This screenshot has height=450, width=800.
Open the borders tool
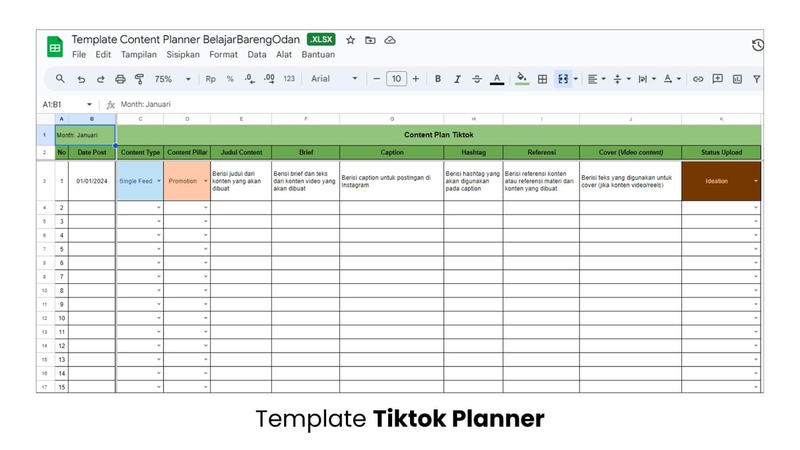point(542,79)
